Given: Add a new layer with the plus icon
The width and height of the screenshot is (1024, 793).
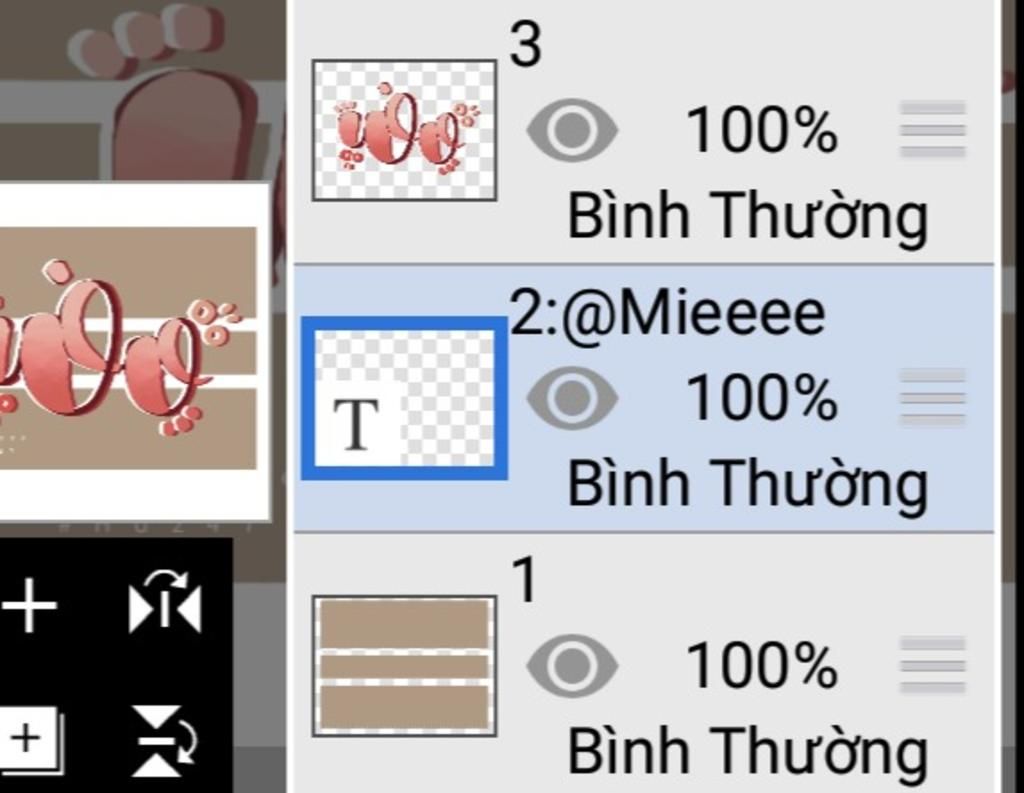Looking at the screenshot, I should pos(32,607).
